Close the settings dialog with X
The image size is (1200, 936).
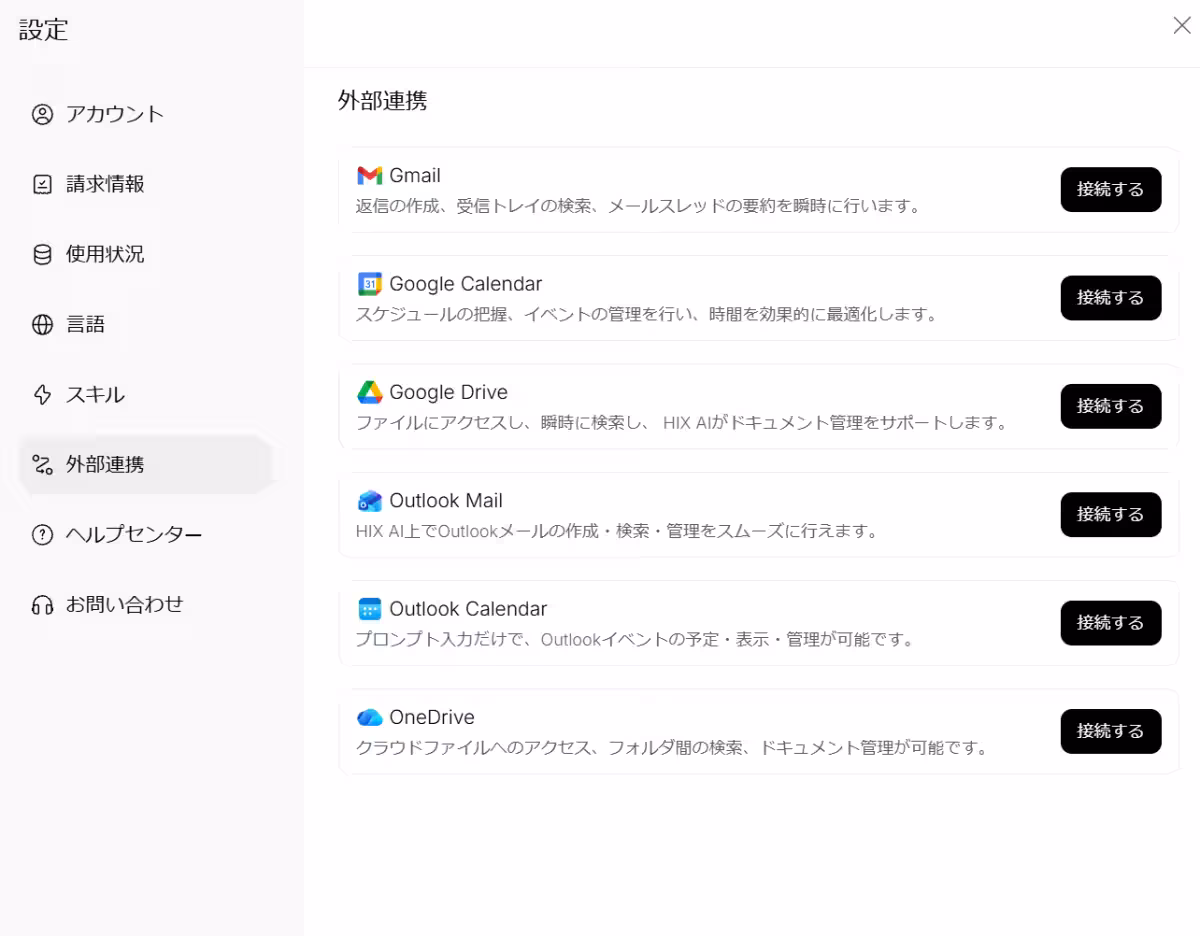pyautogui.click(x=1181, y=26)
